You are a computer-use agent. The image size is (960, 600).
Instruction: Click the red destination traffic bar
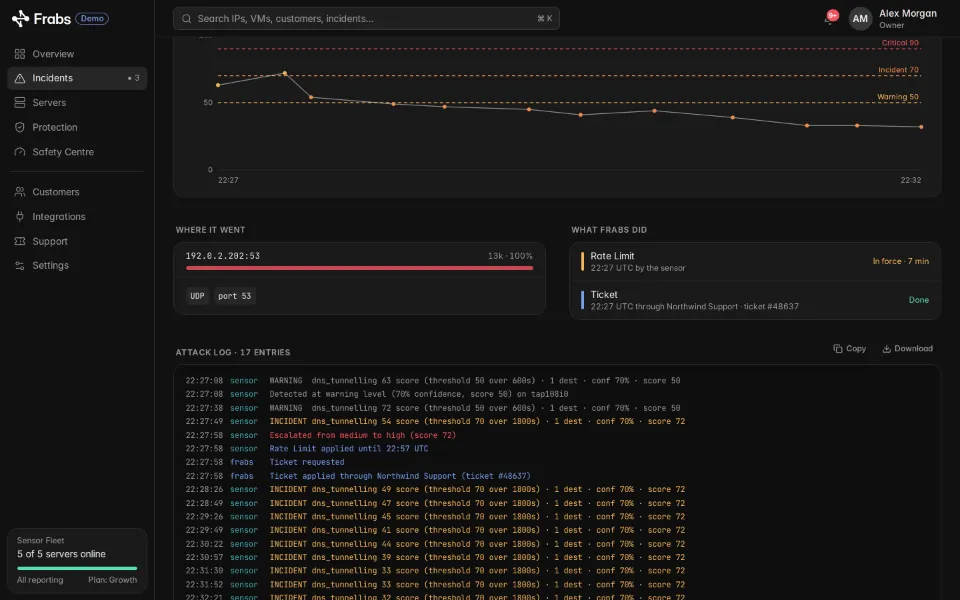pyautogui.click(x=359, y=268)
